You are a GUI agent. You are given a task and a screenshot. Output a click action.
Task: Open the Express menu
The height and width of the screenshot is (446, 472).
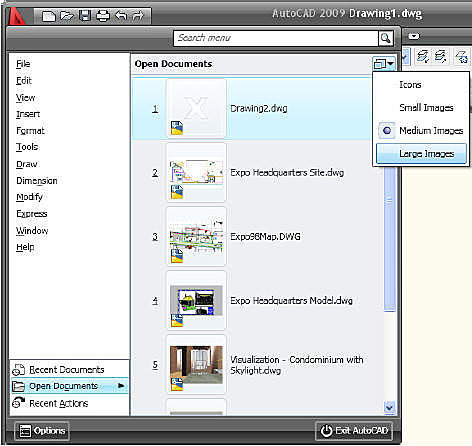[x=32, y=214]
